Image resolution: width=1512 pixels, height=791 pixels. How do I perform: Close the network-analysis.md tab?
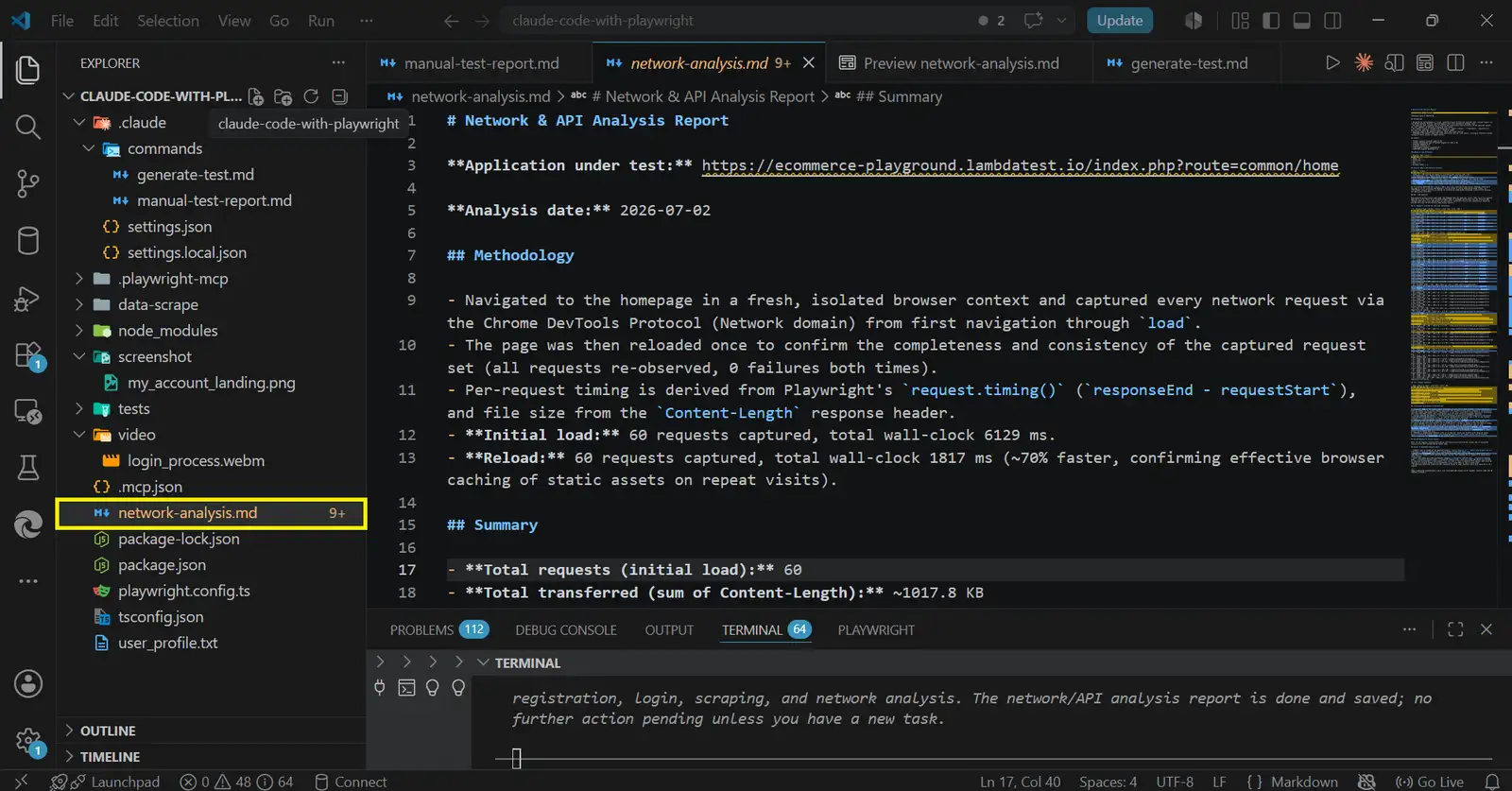click(x=809, y=63)
